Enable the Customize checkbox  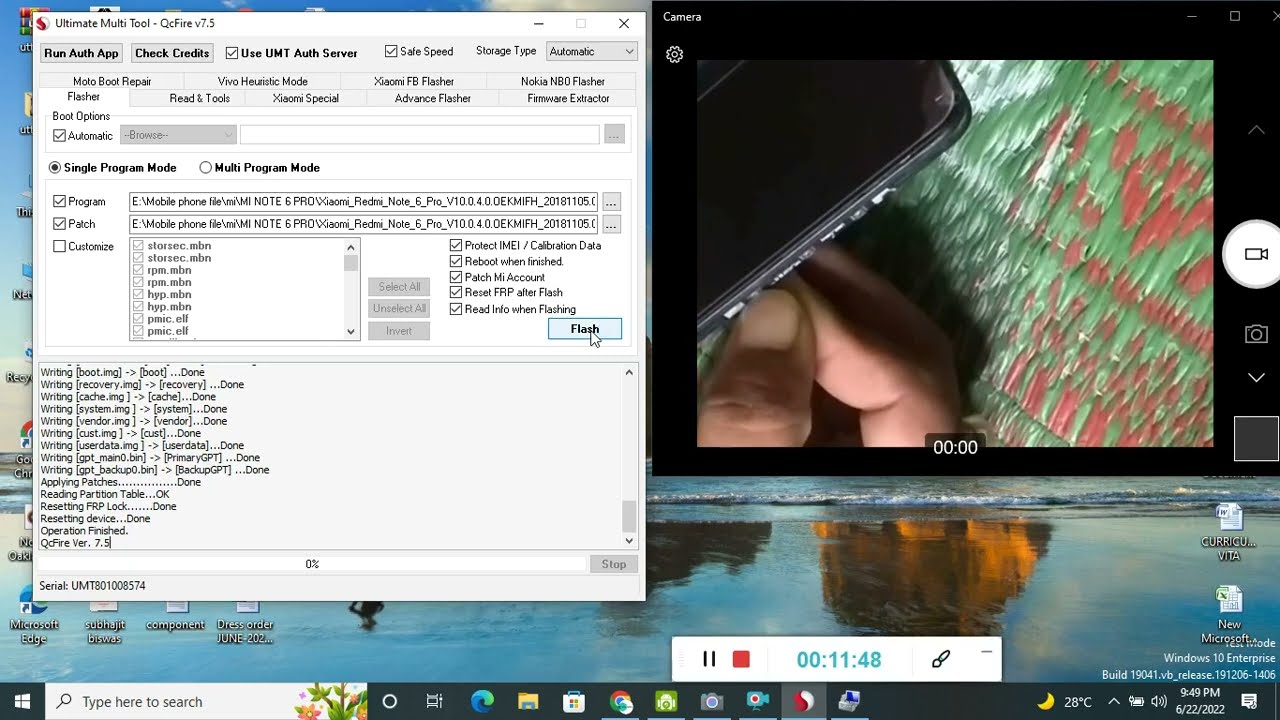[x=59, y=246]
